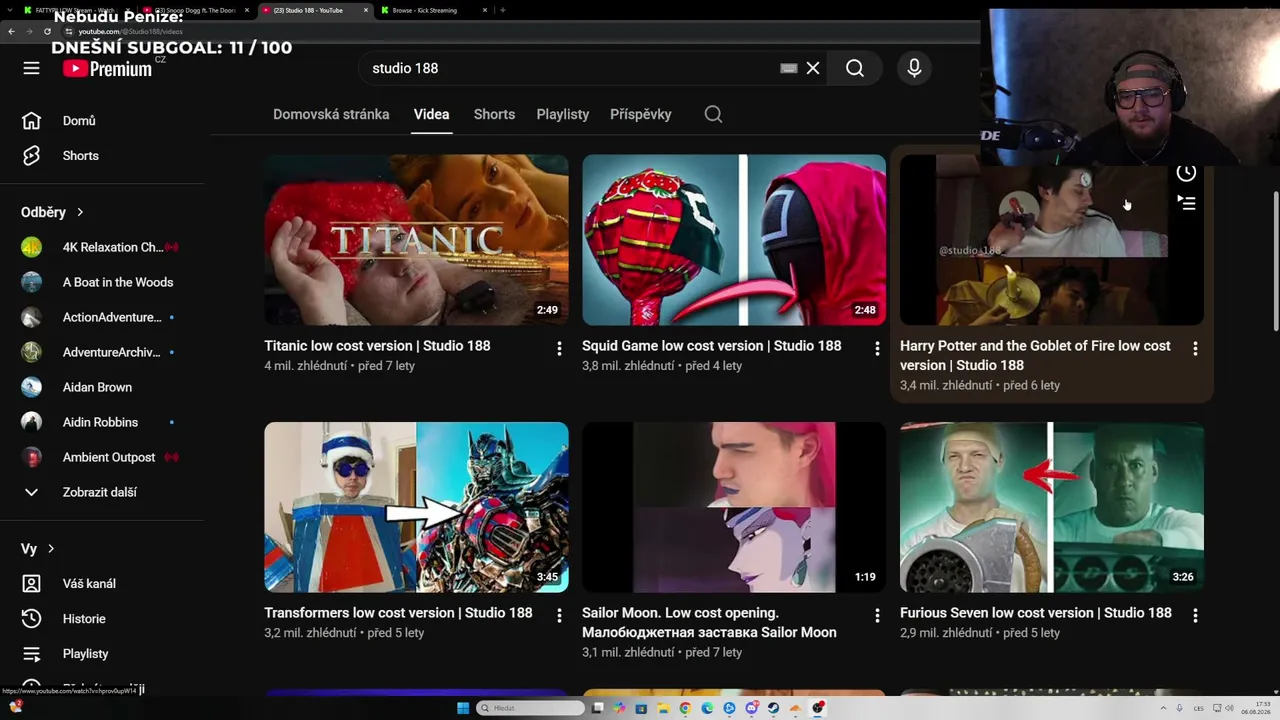The height and width of the screenshot is (720, 1280).
Task: Switch to the Příspěvky channel tab
Action: click(641, 114)
